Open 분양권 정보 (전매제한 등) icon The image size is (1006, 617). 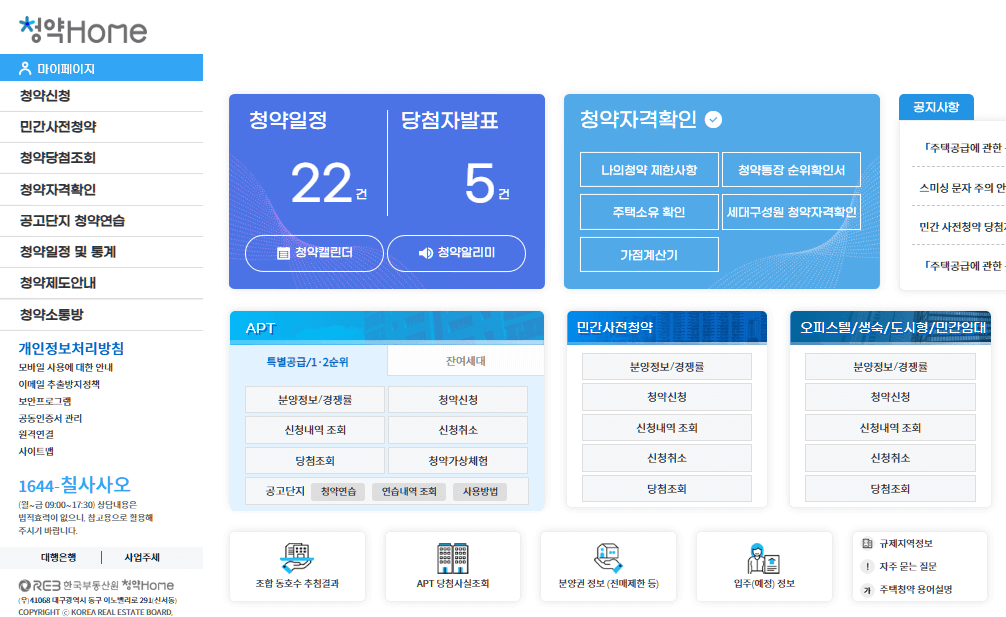tap(607, 556)
